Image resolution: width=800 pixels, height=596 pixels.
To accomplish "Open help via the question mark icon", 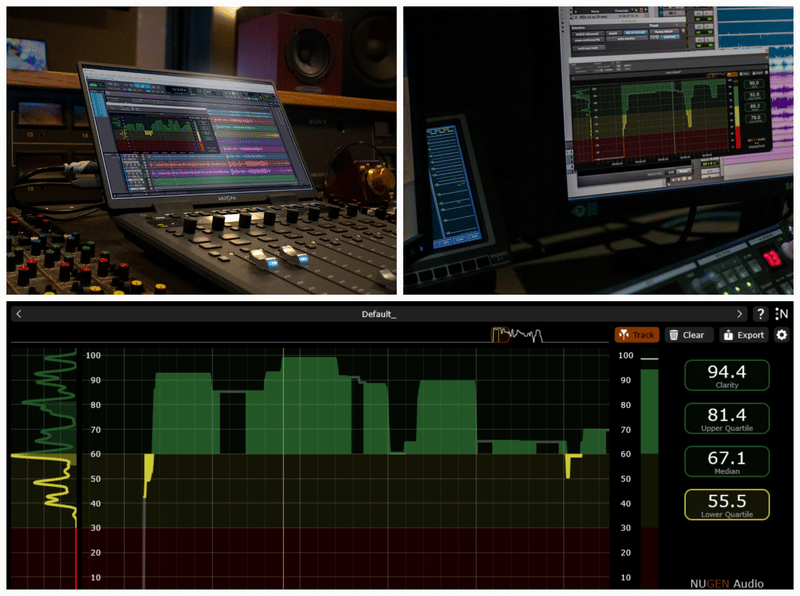I will click(x=760, y=313).
